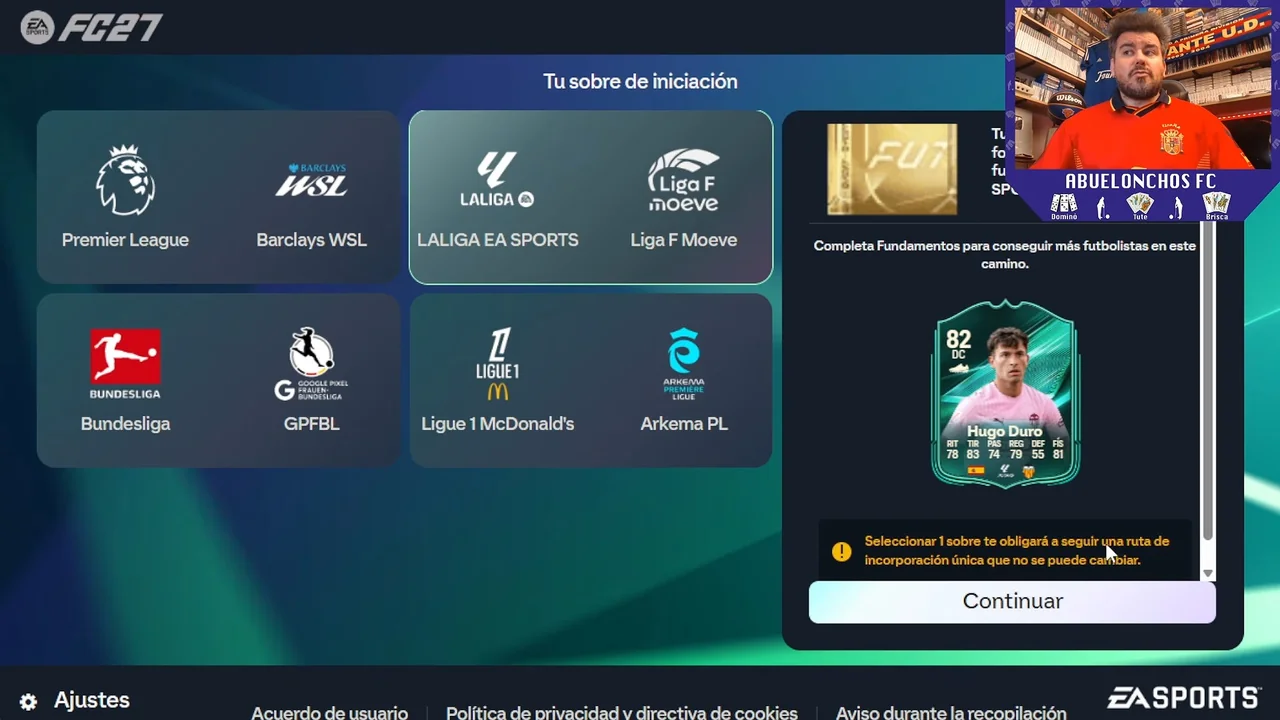Click the Completa Fundamentos description text
Viewport: 1280px width, 720px height.
(x=1005, y=255)
